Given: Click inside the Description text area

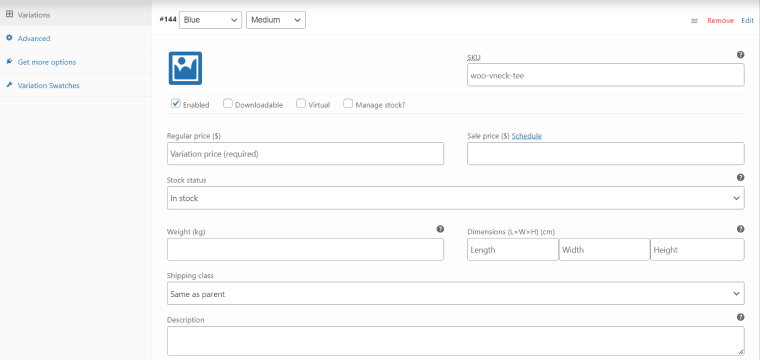Looking at the screenshot, I should [x=456, y=341].
